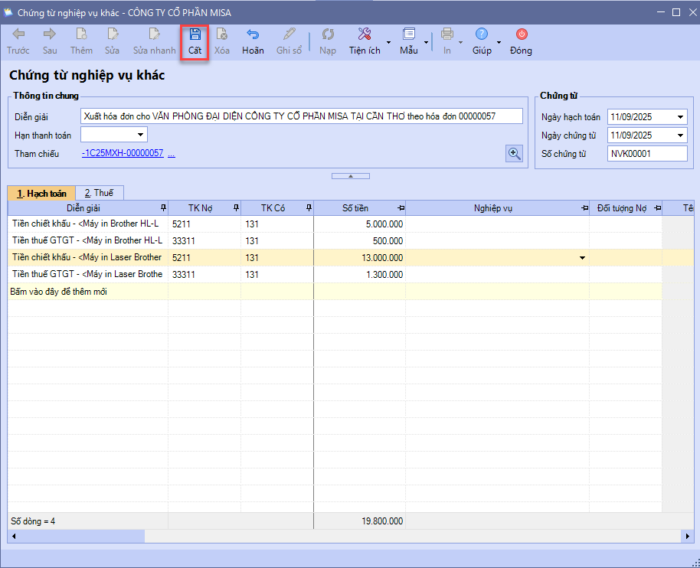Click the Số chứng từ input field
This screenshot has height=568, width=700.
[647, 154]
